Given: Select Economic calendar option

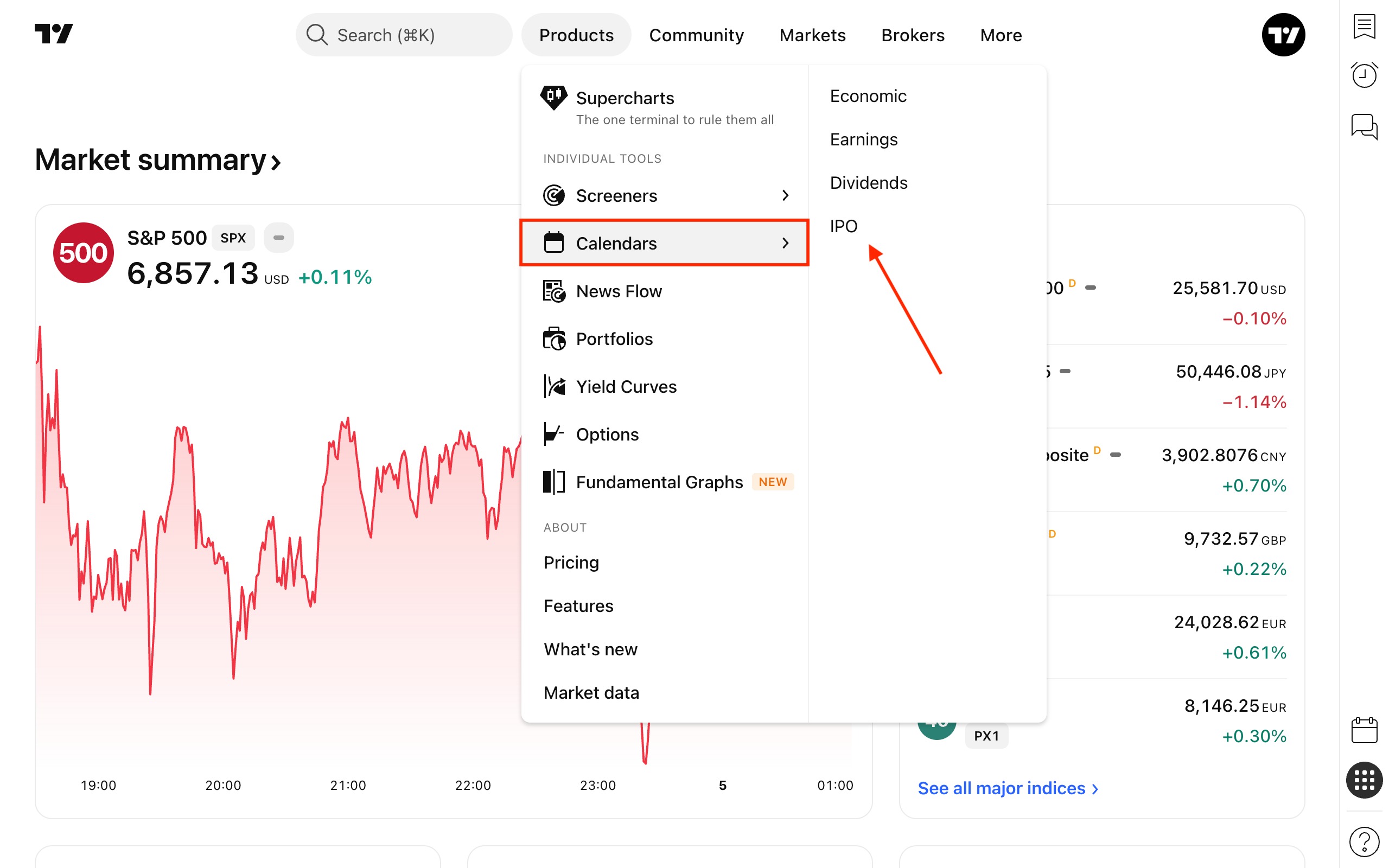Looking at the screenshot, I should tap(868, 96).
